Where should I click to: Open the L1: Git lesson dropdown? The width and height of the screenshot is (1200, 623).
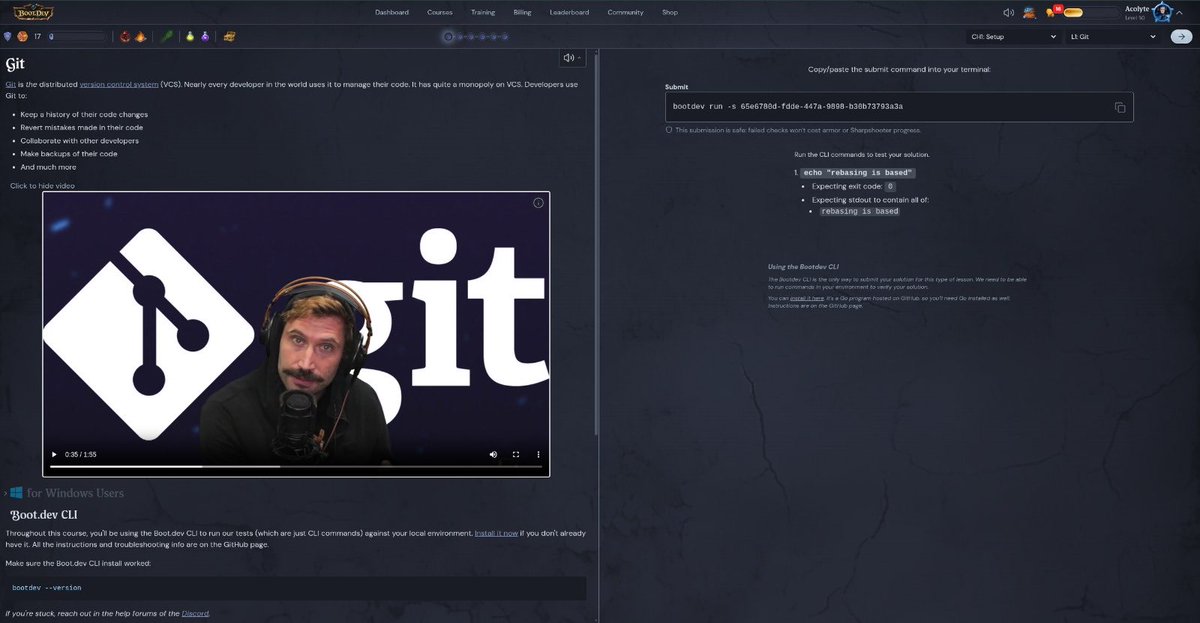point(1113,37)
